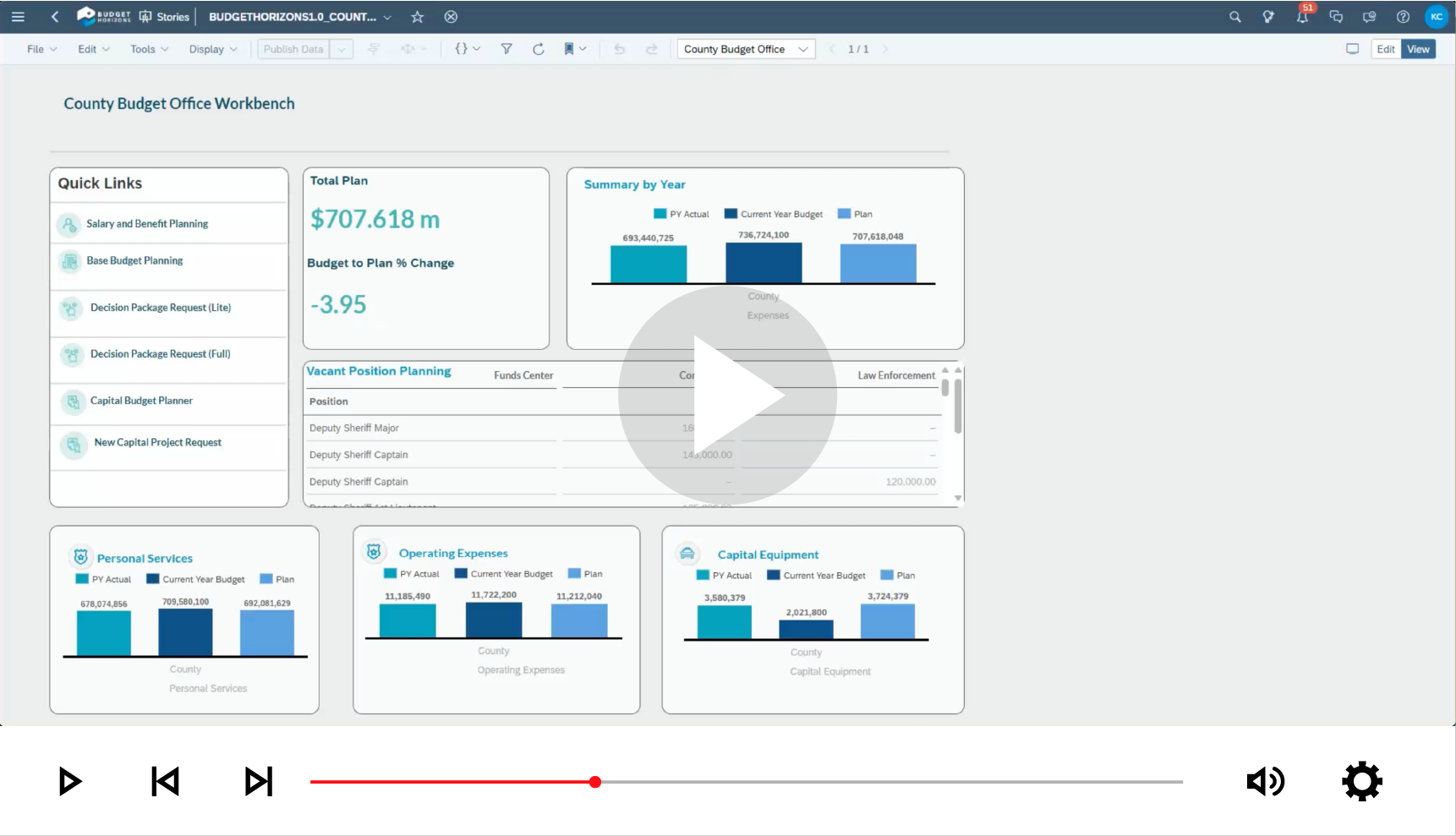
Task: Open video settings gear icon
Action: [1362, 781]
